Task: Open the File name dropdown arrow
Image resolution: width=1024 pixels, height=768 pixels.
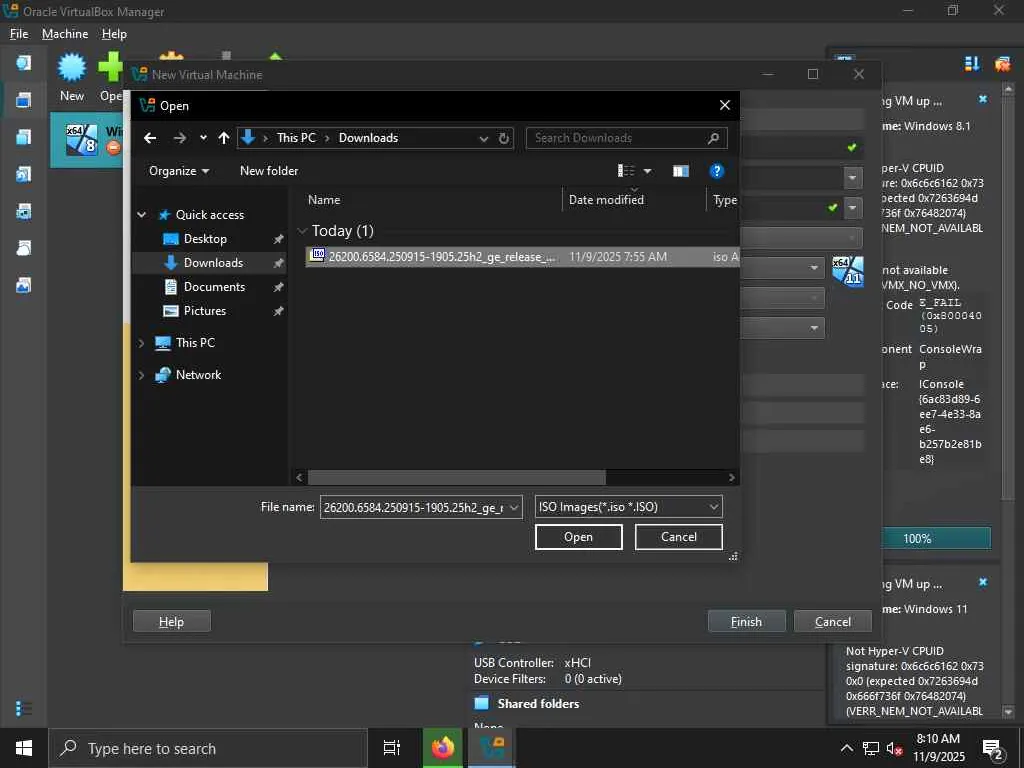Action: pos(514,507)
